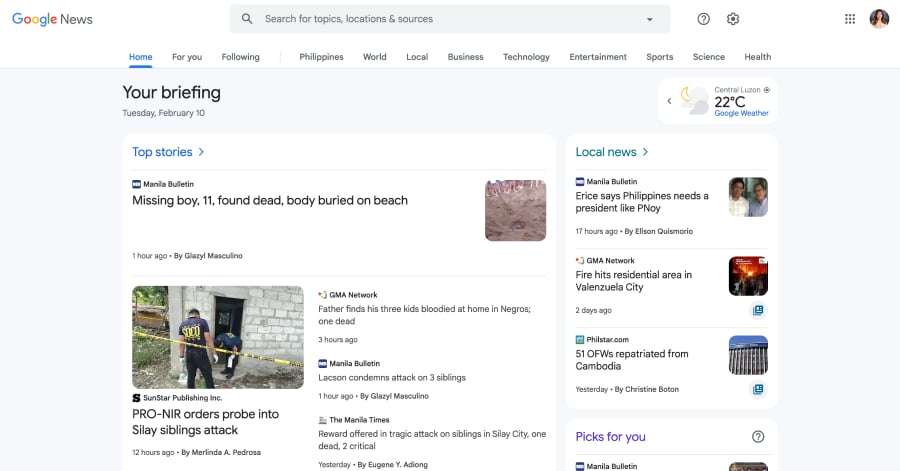Open Reward offered in tragic attack story

(x=432, y=440)
